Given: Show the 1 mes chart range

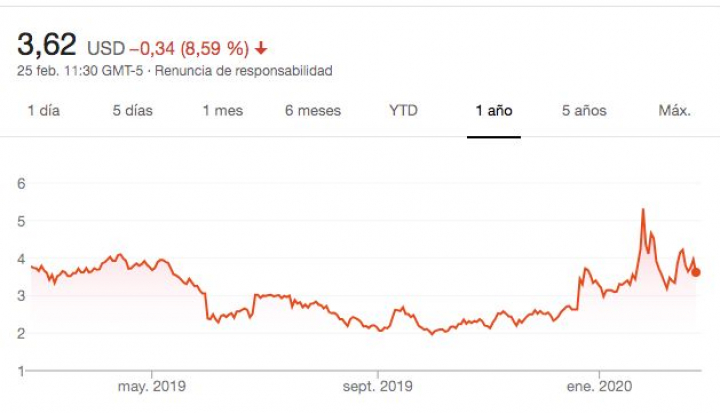Looking at the screenshot, I should coord(222,111).
